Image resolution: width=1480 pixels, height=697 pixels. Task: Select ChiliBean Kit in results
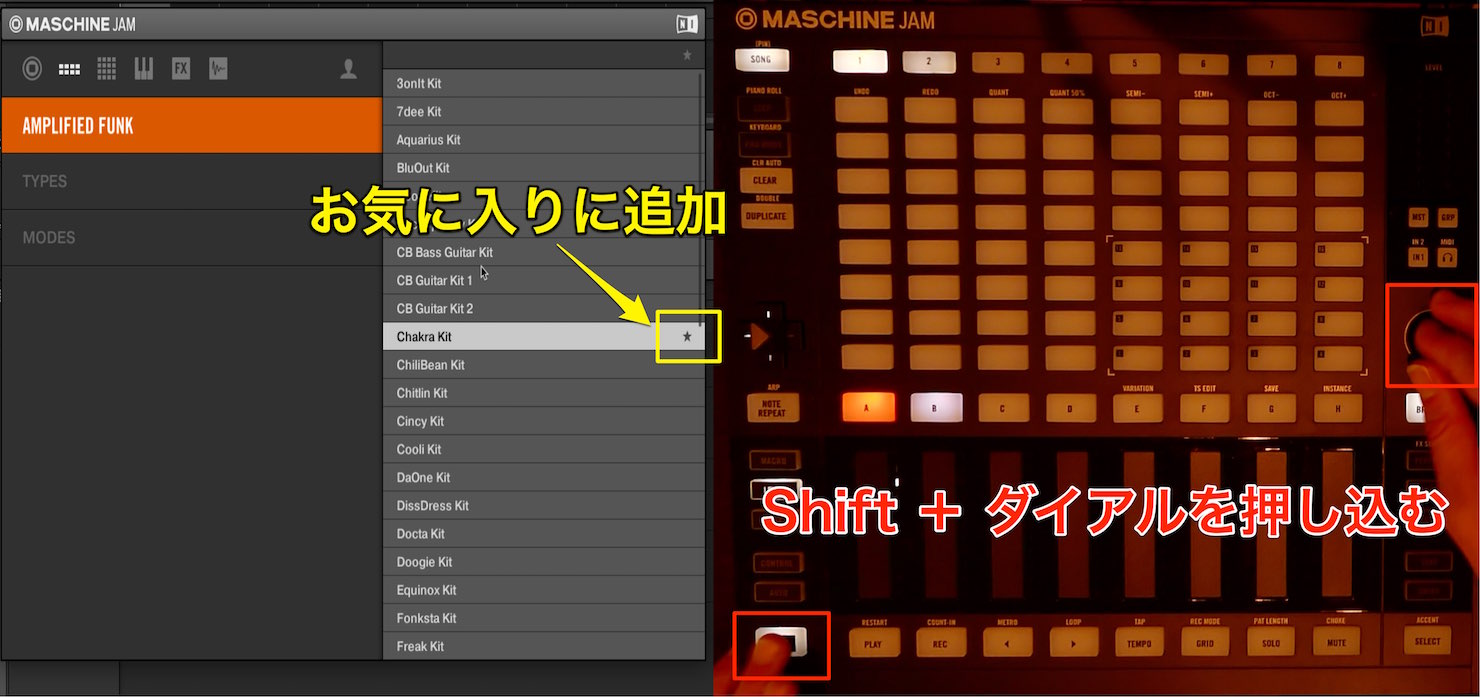pyautogui.click(x=543, y=365)
